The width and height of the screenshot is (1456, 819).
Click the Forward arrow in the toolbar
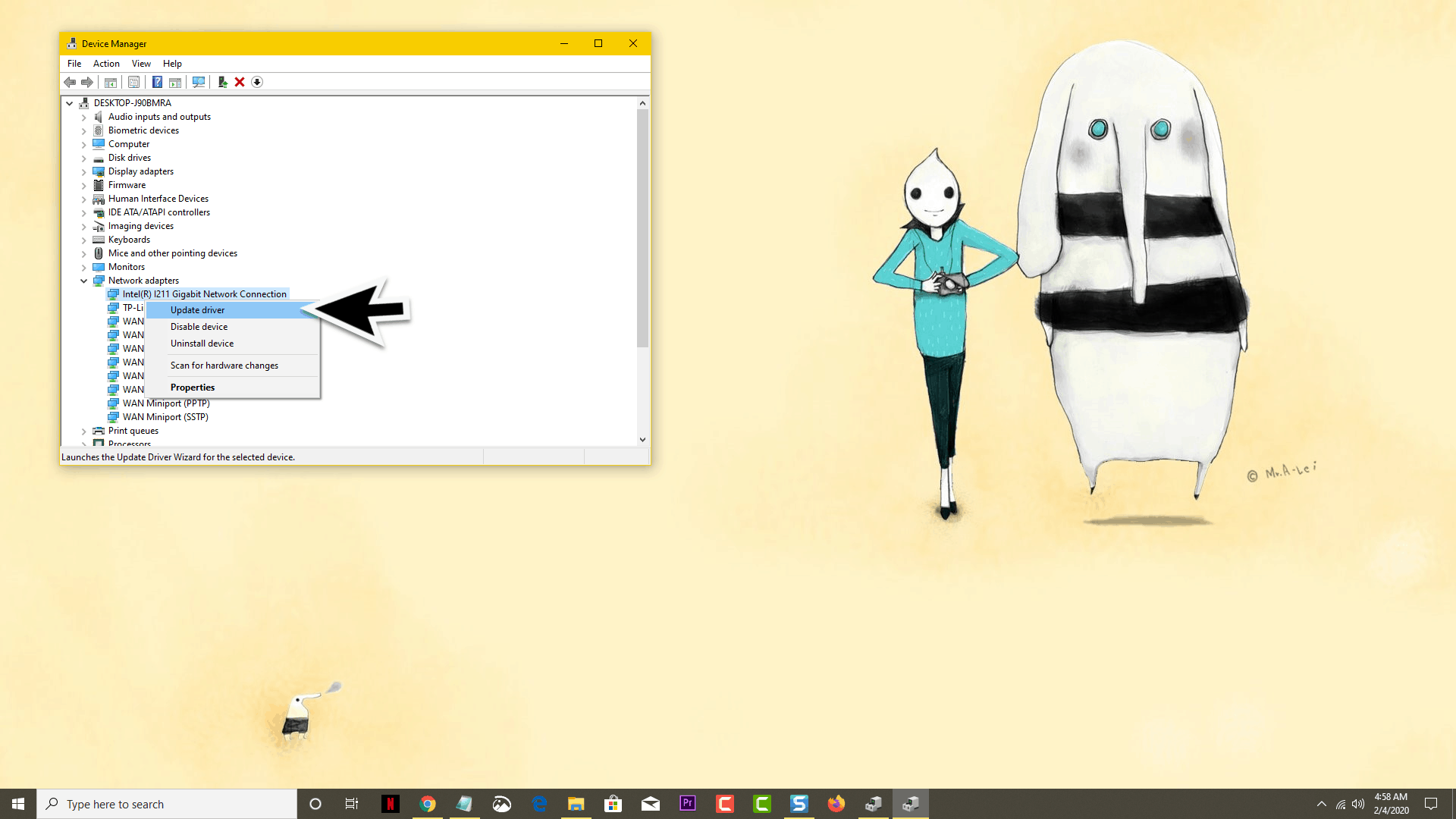(x=87, y=82)
